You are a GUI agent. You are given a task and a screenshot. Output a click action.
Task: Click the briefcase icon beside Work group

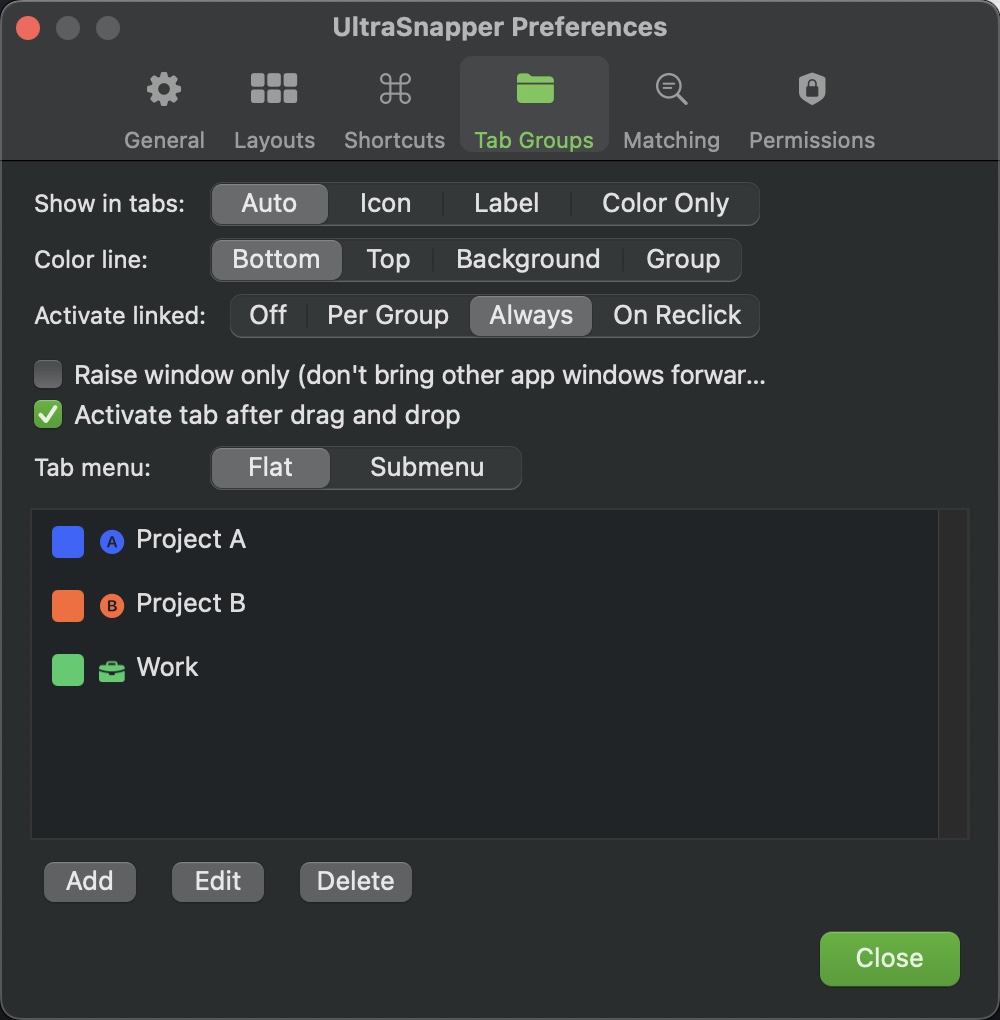(x=111, y=668)
